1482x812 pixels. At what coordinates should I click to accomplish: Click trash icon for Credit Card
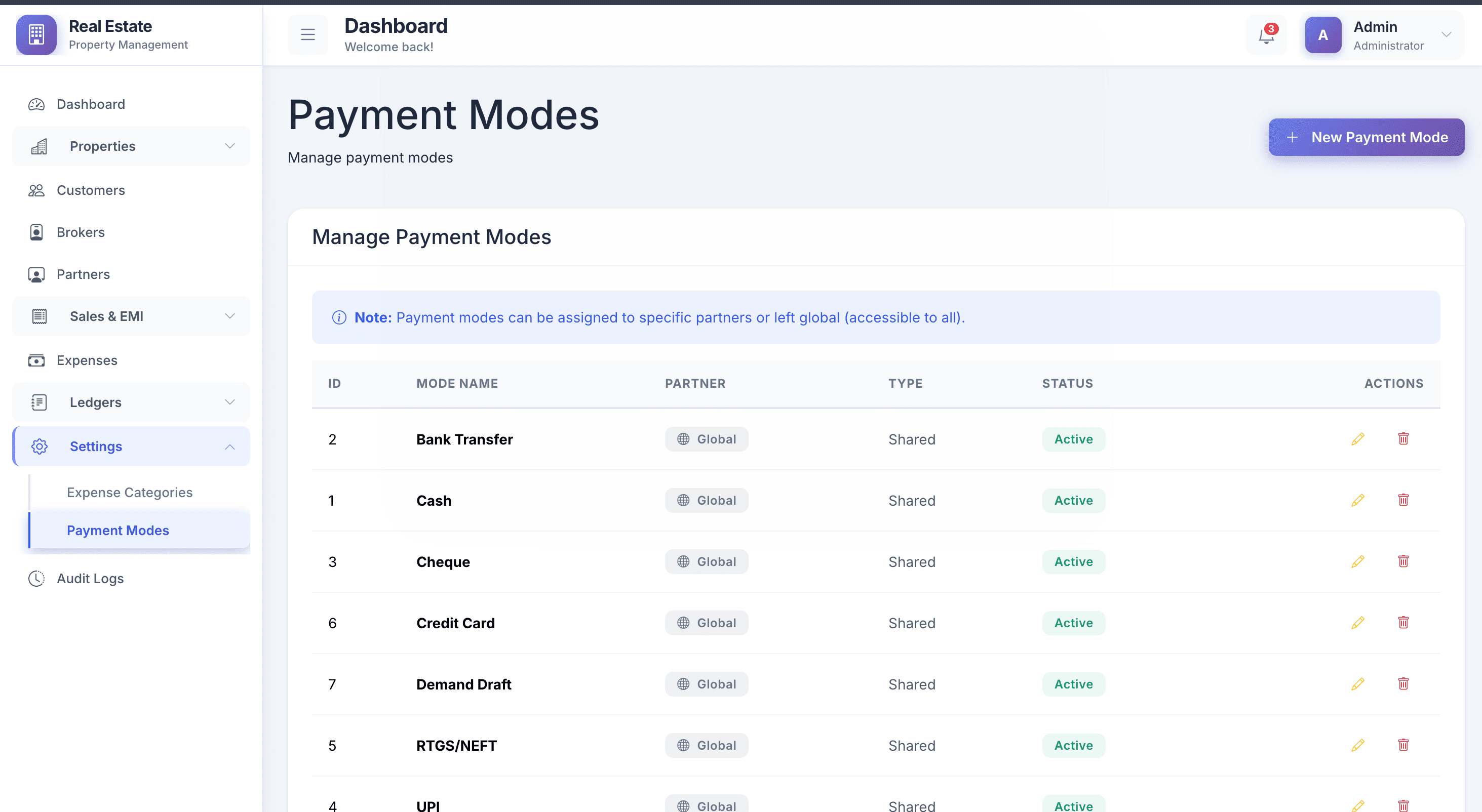click(x=1402, y=622)
